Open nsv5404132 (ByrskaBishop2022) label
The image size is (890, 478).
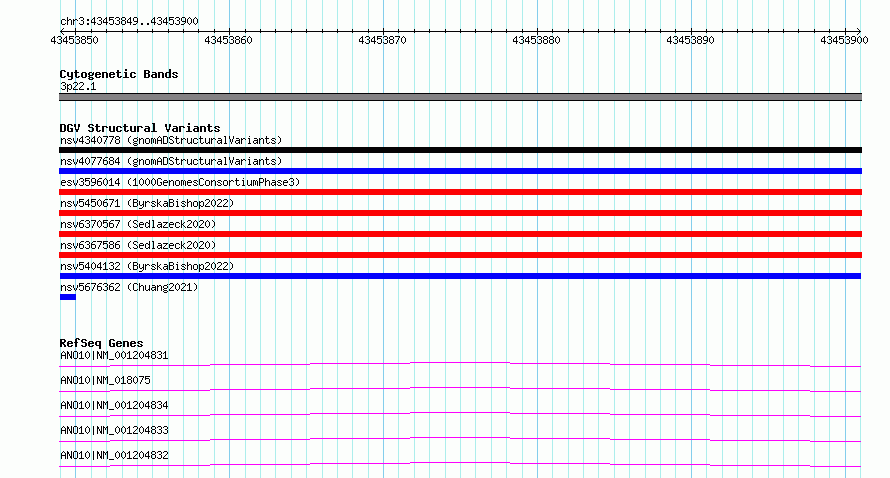147,266
